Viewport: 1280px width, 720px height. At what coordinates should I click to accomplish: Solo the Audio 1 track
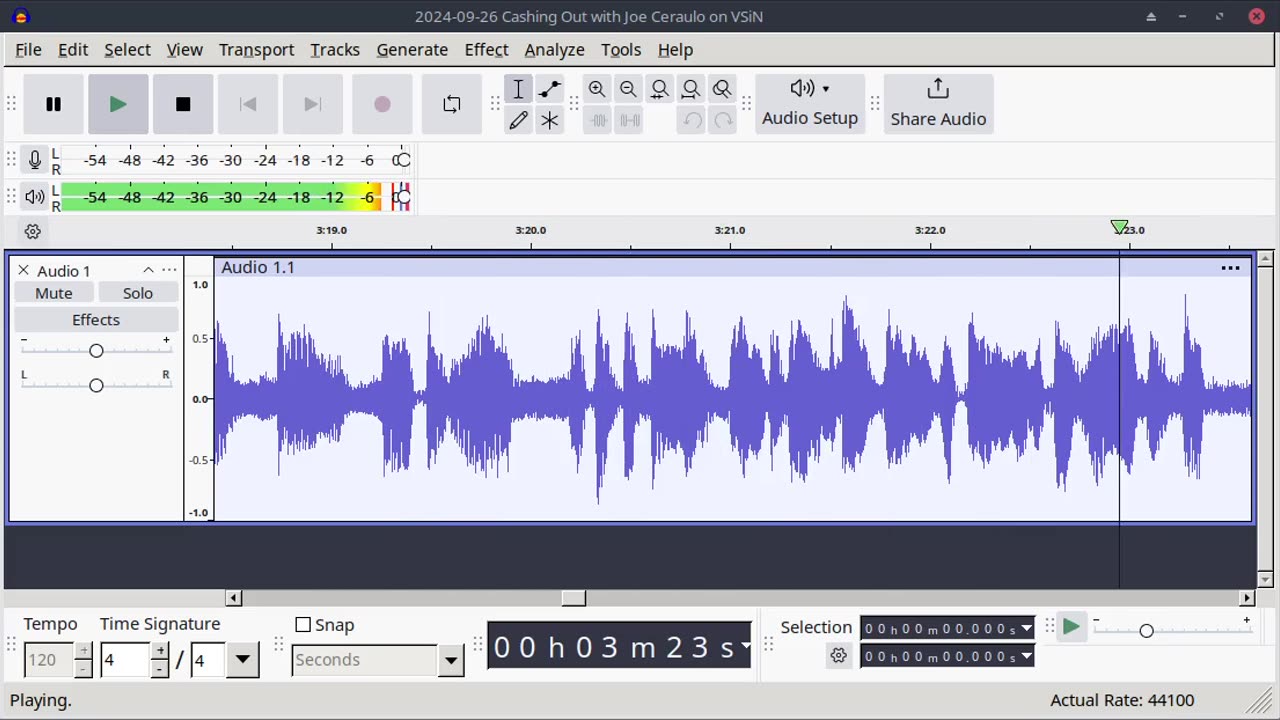[x=138, y=293]
